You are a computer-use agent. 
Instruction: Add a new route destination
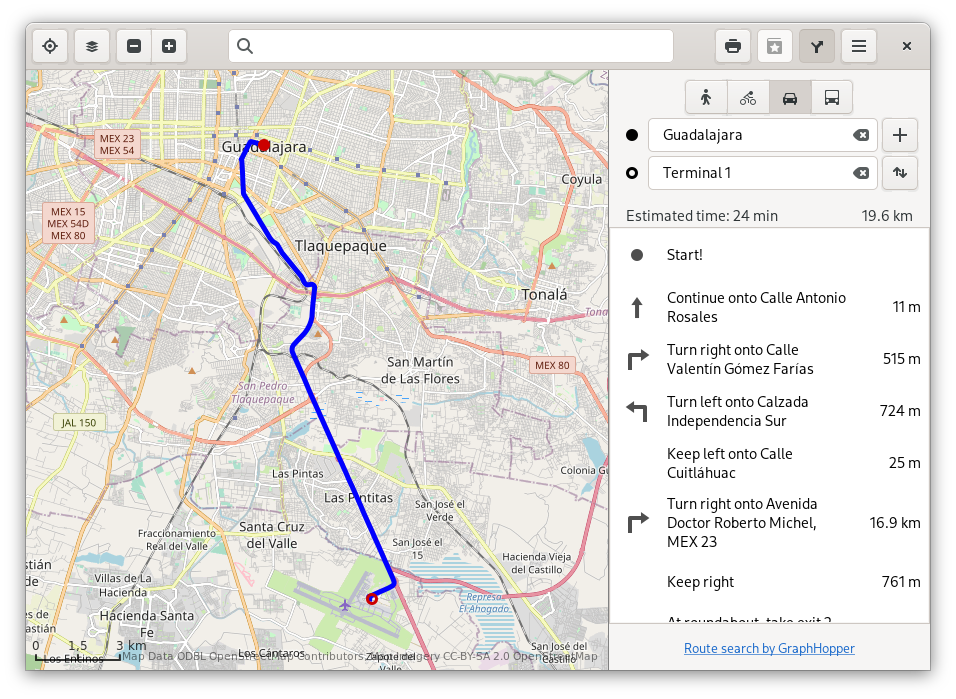coord(900,135)
